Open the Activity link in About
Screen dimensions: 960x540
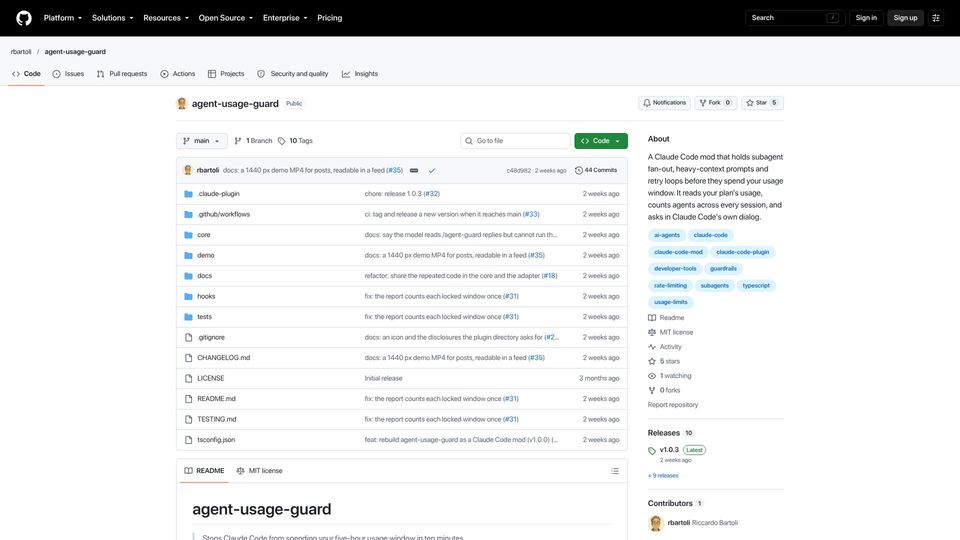[x=665, y=347]
